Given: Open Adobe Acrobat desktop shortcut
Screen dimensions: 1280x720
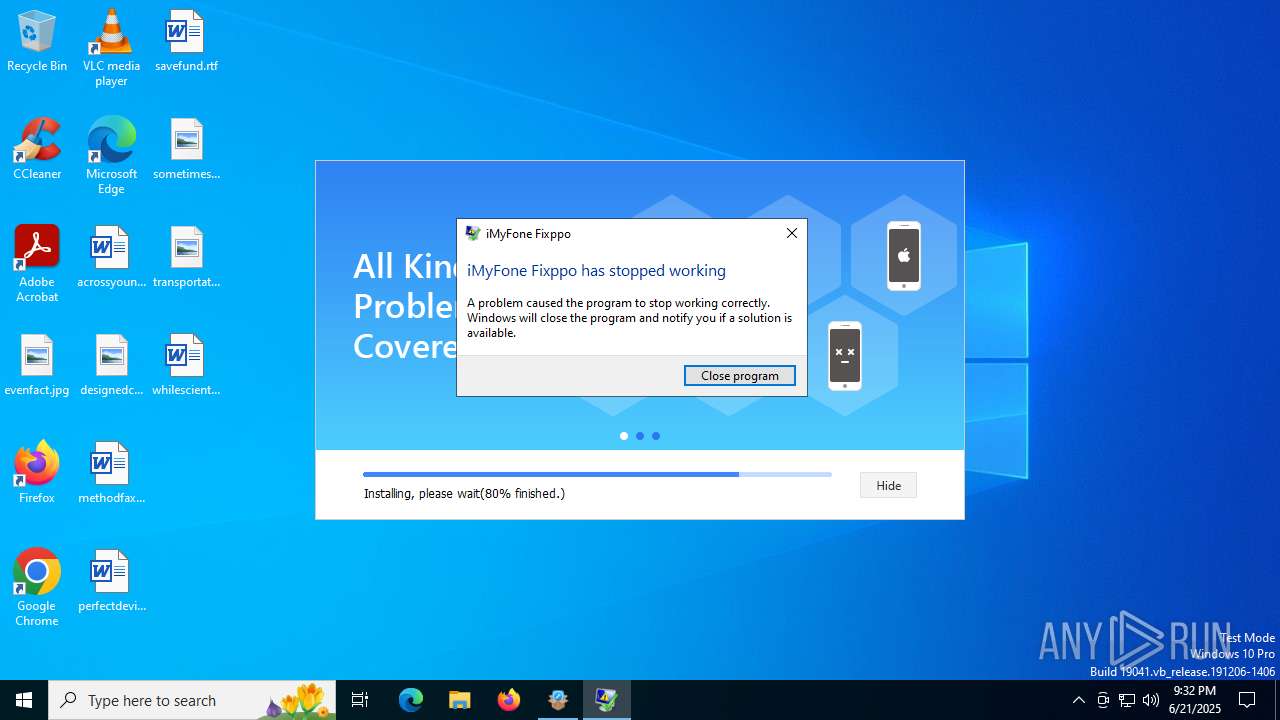Looking at the screenshot, I should [37, 264].
